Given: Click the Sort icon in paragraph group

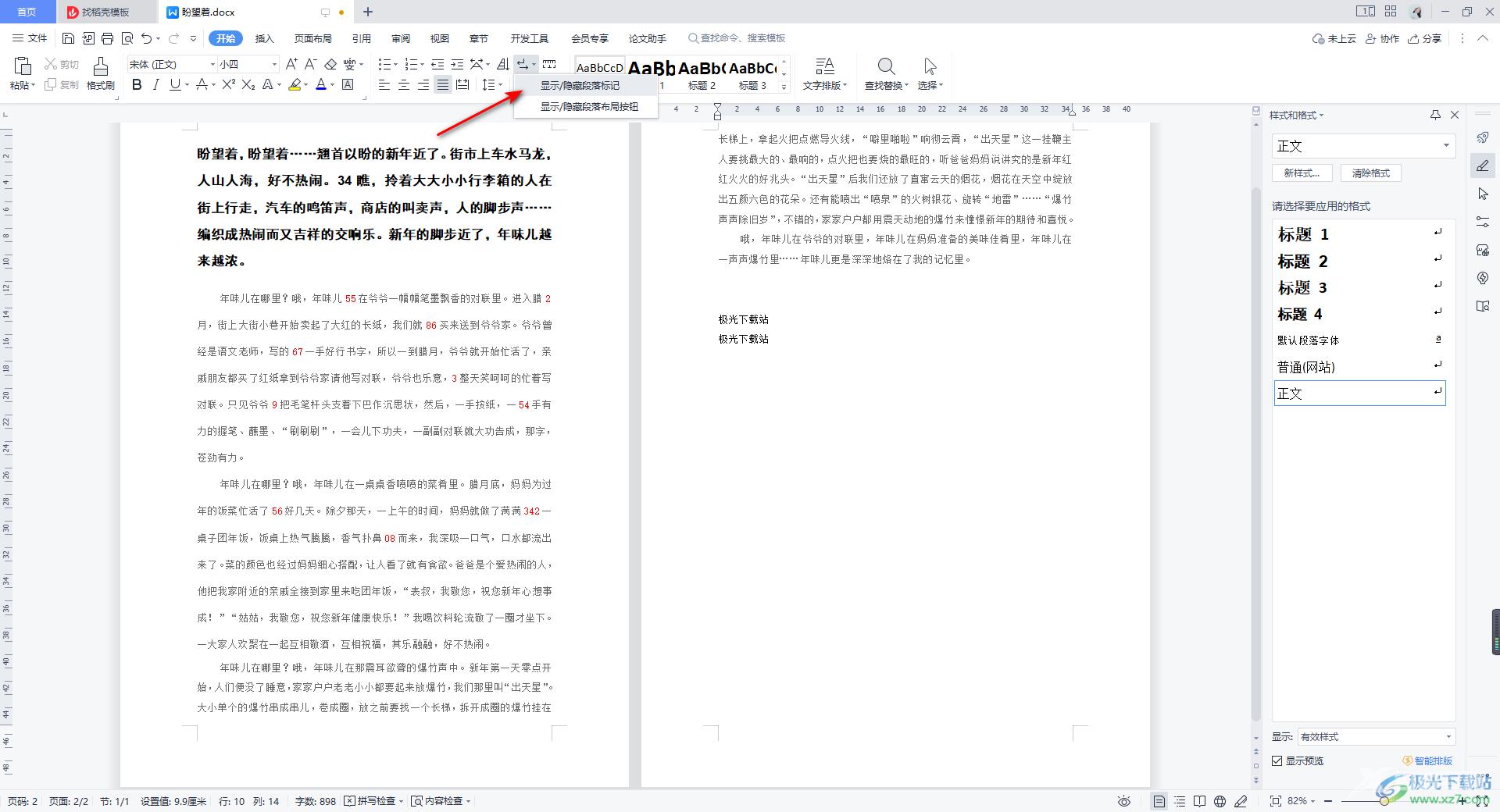Looking at the screenshot, I should (503, 64).
